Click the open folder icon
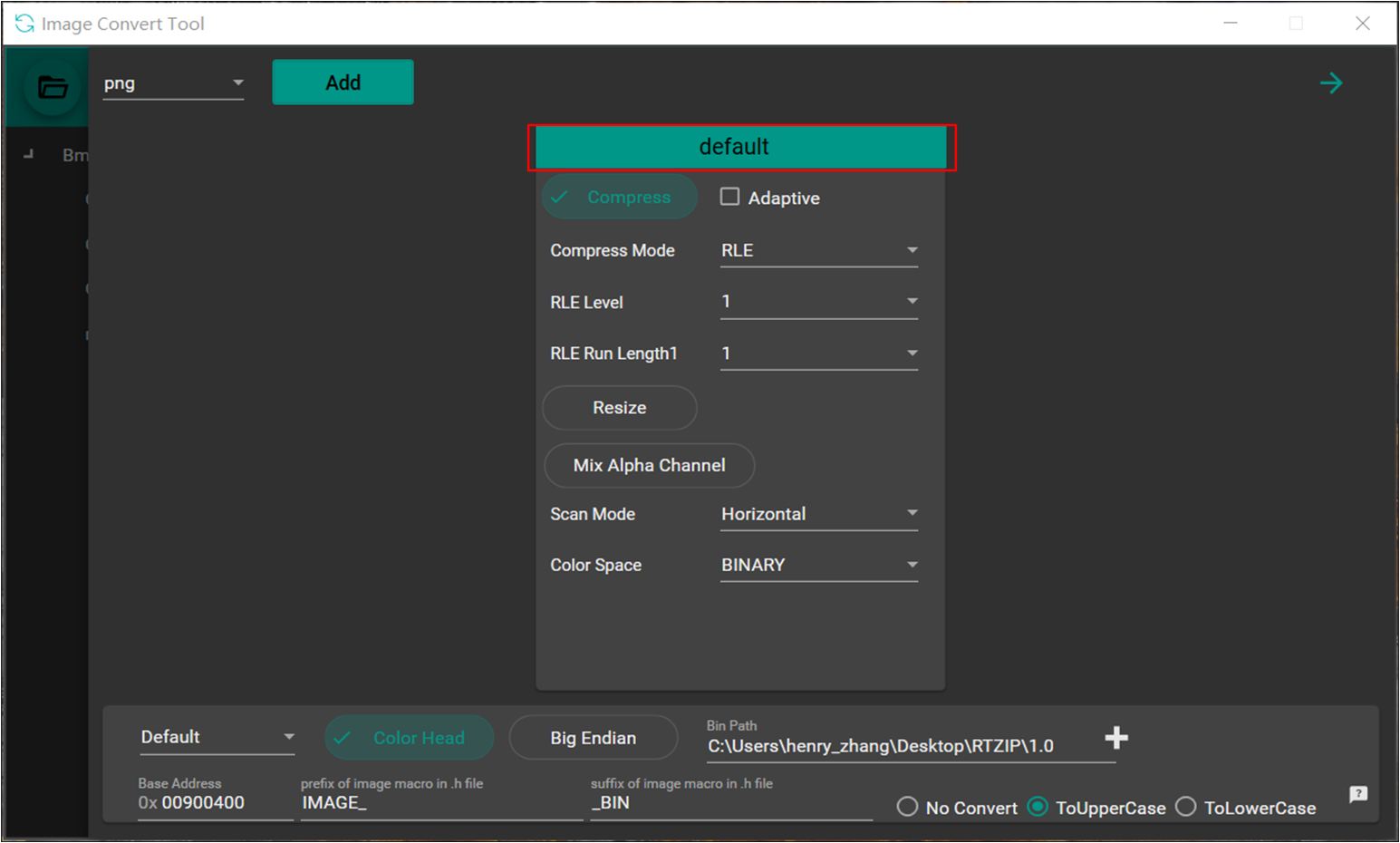Image resolution: width=1400 pixels, height=843 pixels. [x=53, y=87]
